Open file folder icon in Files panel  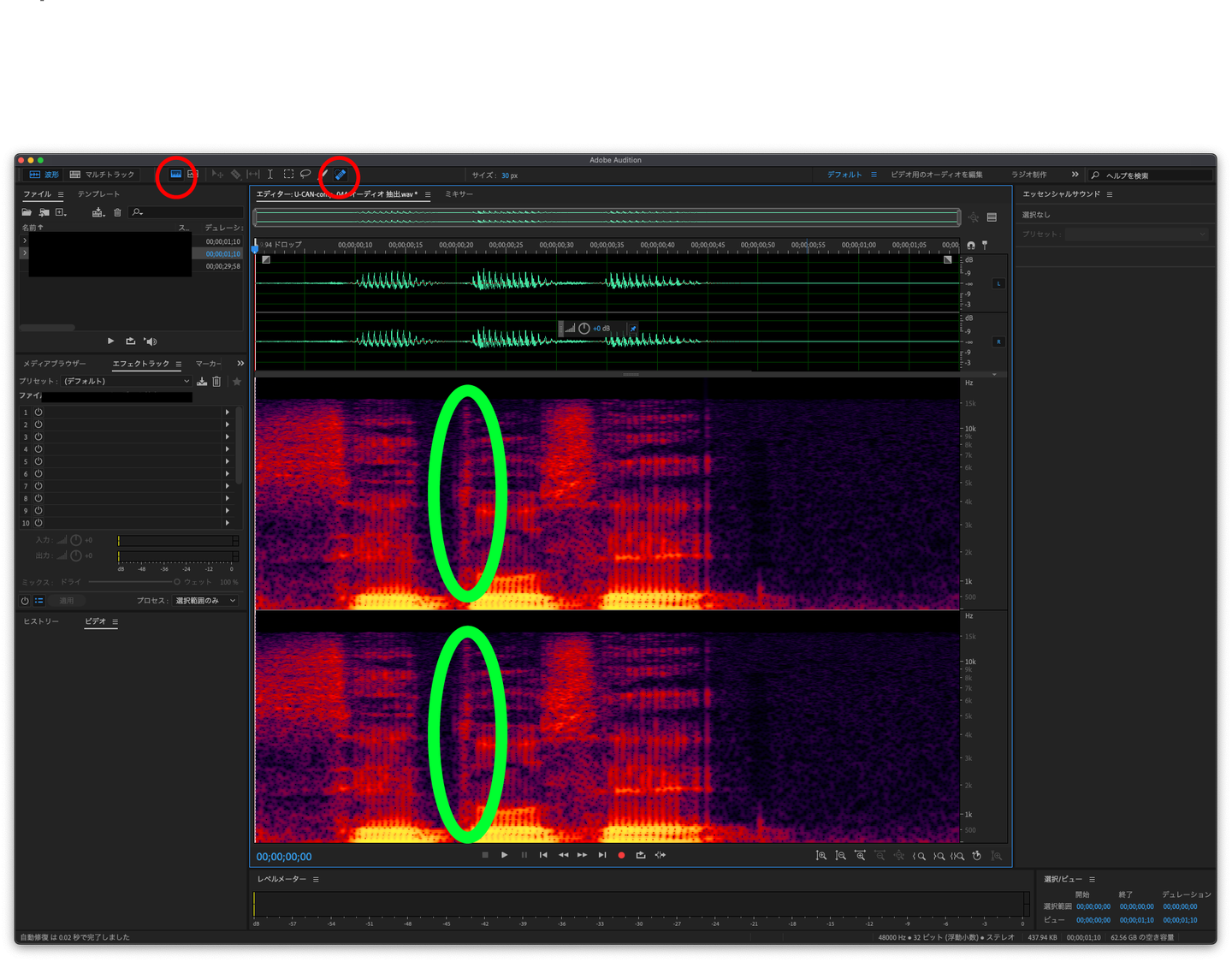(27, 212)
